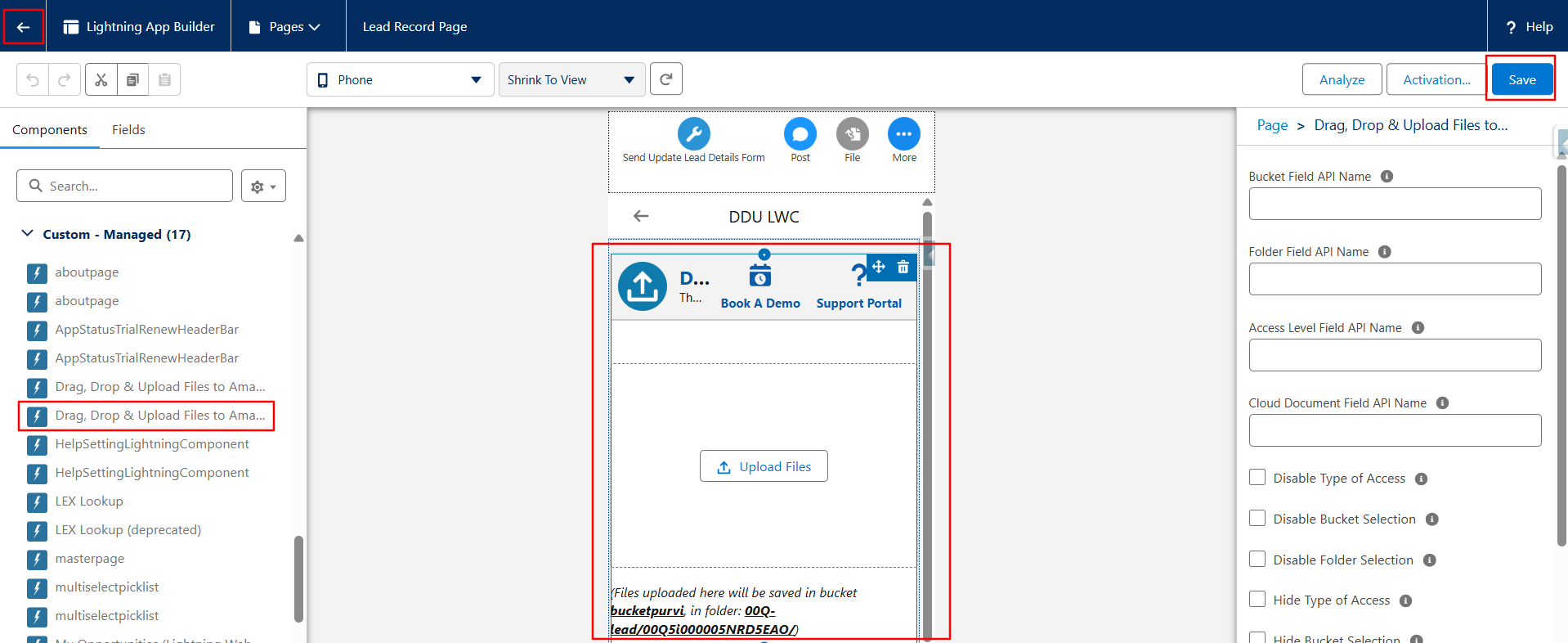The width and height of the screenshot is (1568, 643).
Task: Select LEX Lookup (deprecated) component
Action: 128,530
